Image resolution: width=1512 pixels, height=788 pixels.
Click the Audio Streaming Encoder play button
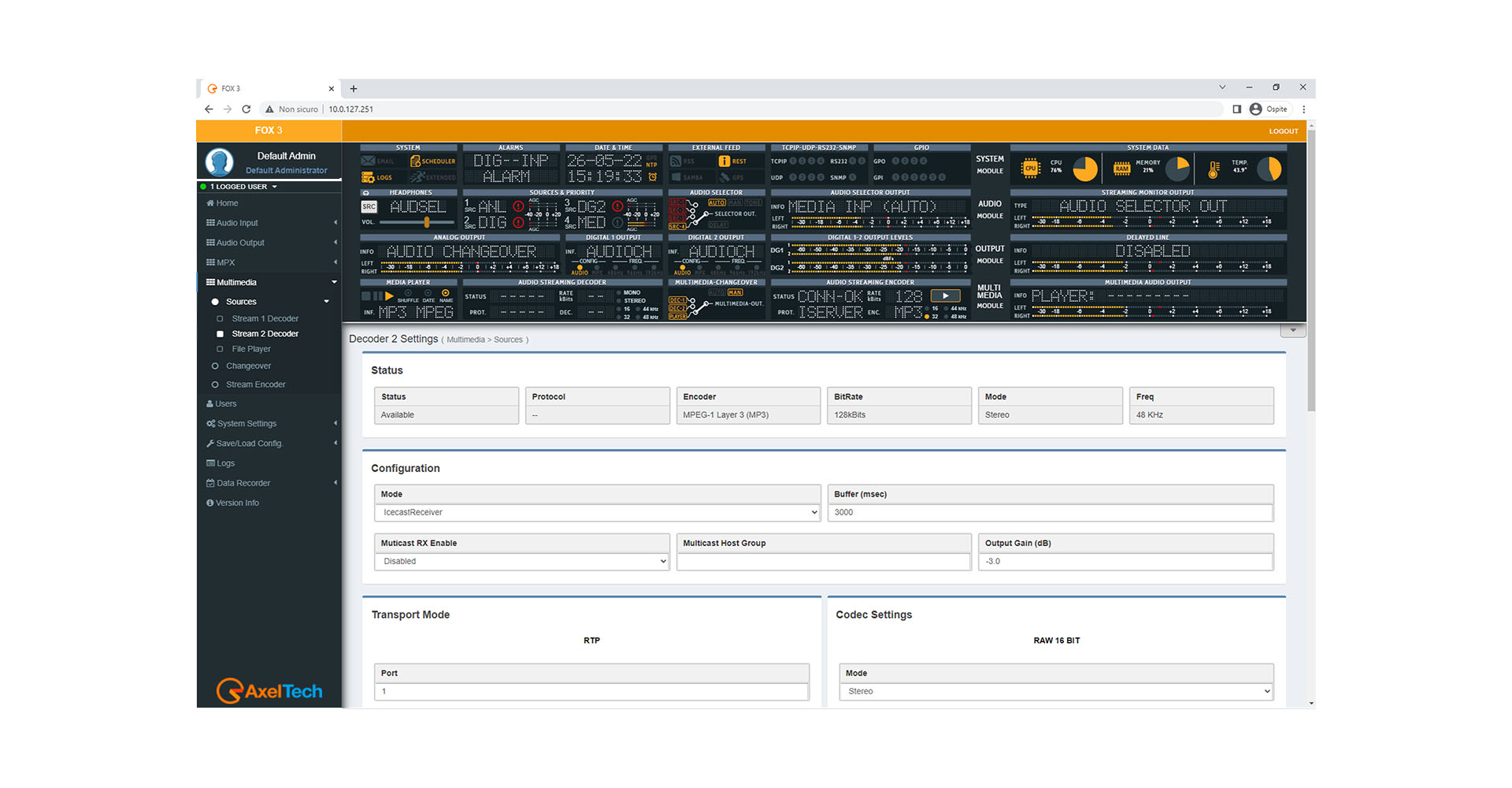945,296
